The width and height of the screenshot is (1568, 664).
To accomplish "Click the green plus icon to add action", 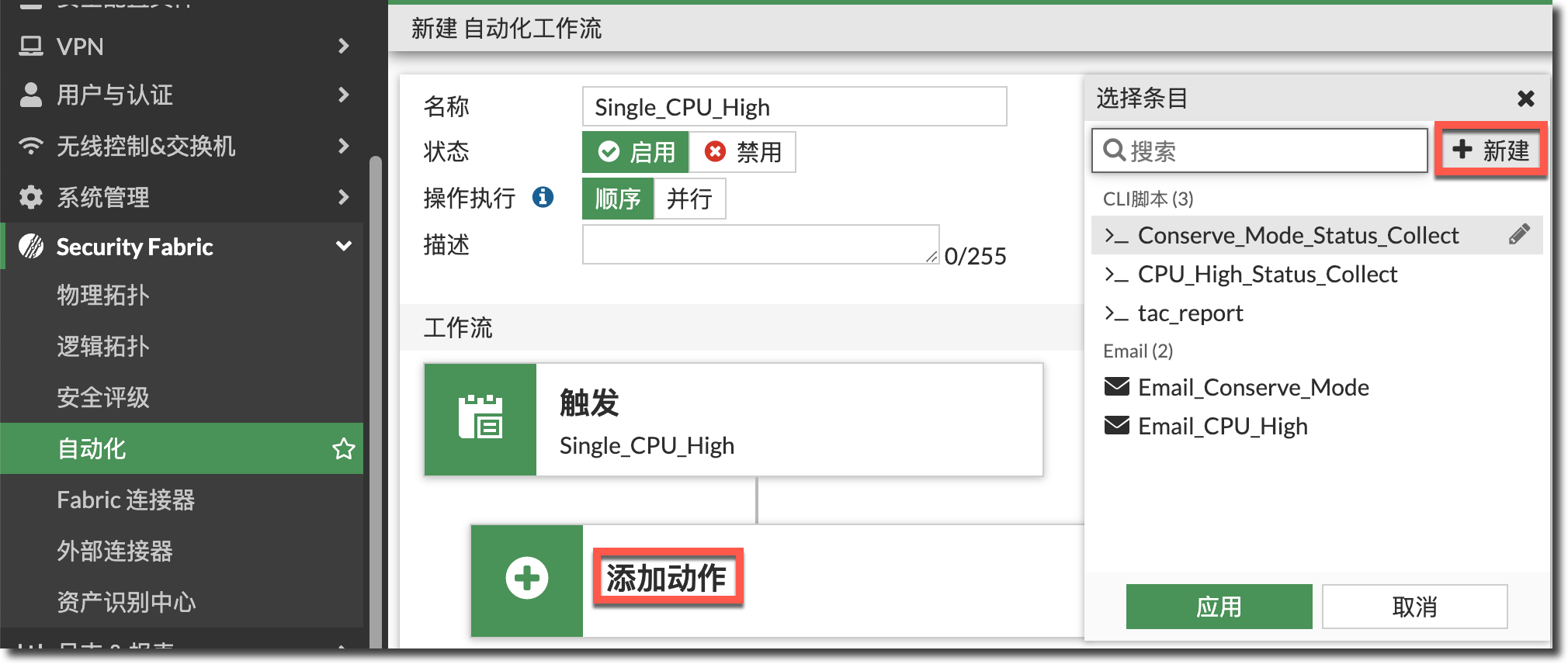I will click(x=527, y=579).
